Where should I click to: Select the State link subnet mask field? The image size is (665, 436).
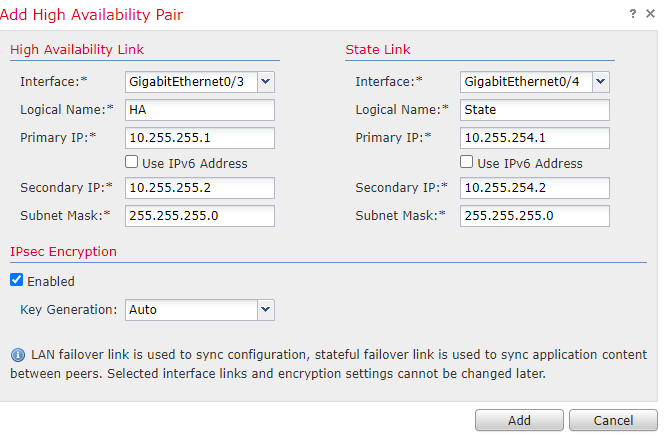[x=535, y=216]
